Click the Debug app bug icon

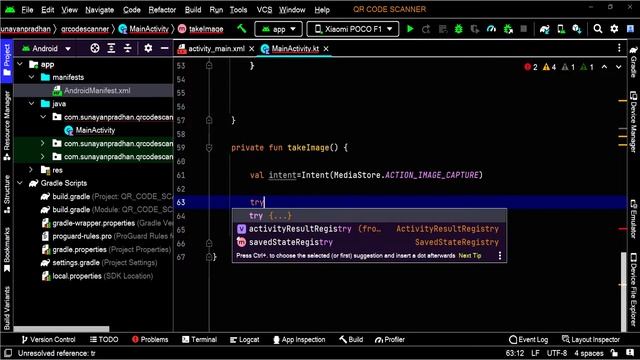coord(459,29)
